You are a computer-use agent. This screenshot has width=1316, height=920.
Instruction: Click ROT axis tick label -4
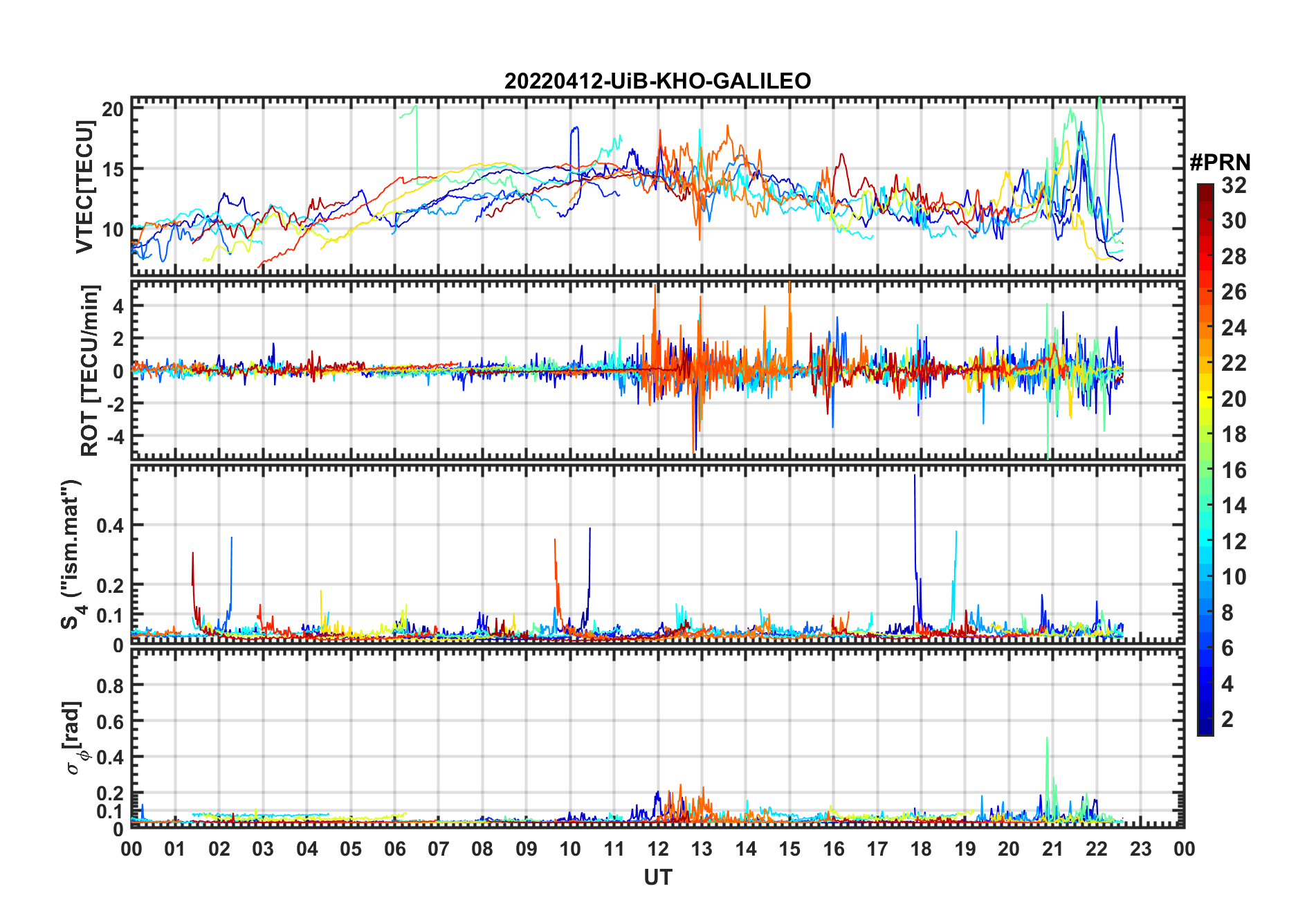point(115,436)
